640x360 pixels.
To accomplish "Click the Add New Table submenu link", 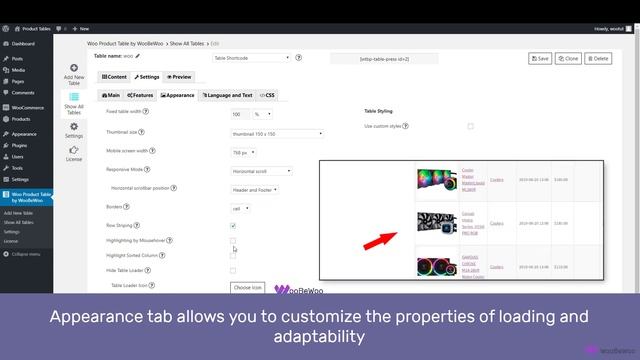I will pyautogui.click(x=18, y=213).
